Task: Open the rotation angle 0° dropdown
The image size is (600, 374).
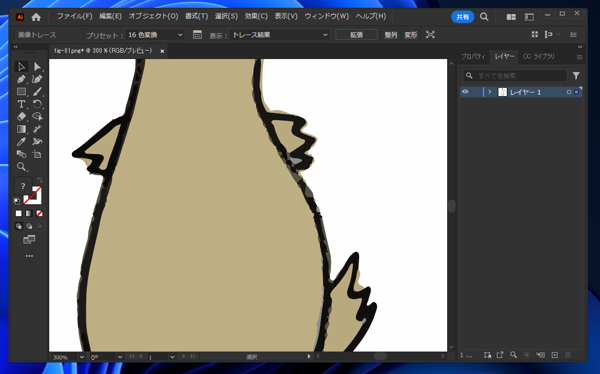Action: [120, 357]
